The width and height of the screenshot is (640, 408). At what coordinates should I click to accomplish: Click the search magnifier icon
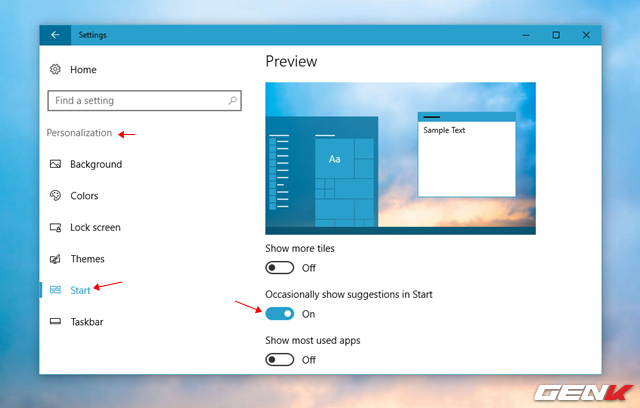232,100
